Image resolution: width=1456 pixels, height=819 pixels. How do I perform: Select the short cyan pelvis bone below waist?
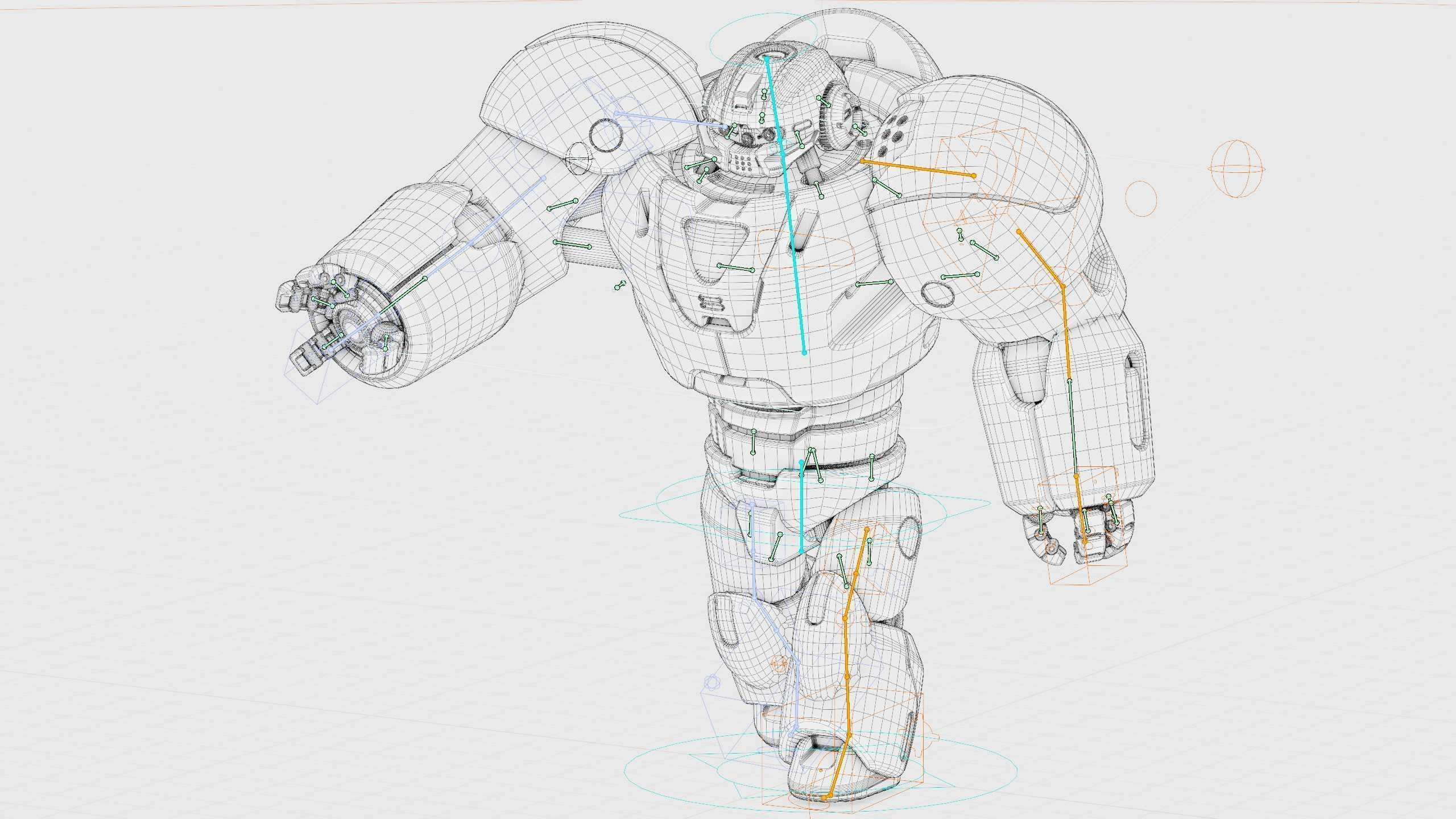pyautogui.click(x=802, y=507)
